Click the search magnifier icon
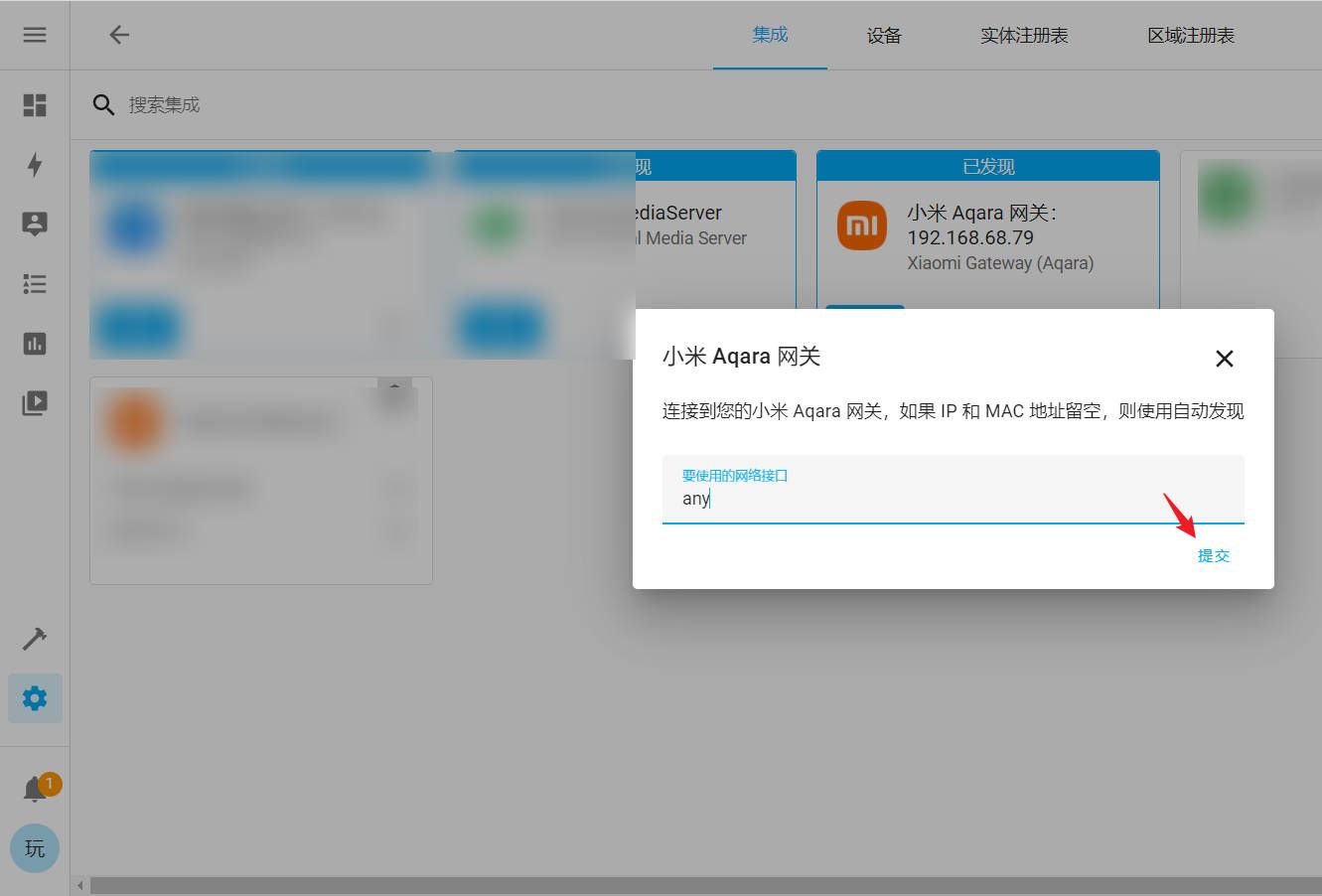 (103, 104)
